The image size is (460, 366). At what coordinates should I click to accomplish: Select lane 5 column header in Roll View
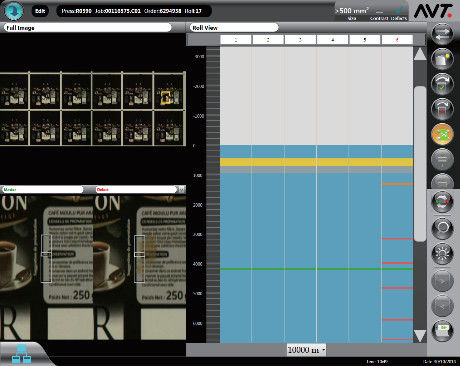pos(365,40)
